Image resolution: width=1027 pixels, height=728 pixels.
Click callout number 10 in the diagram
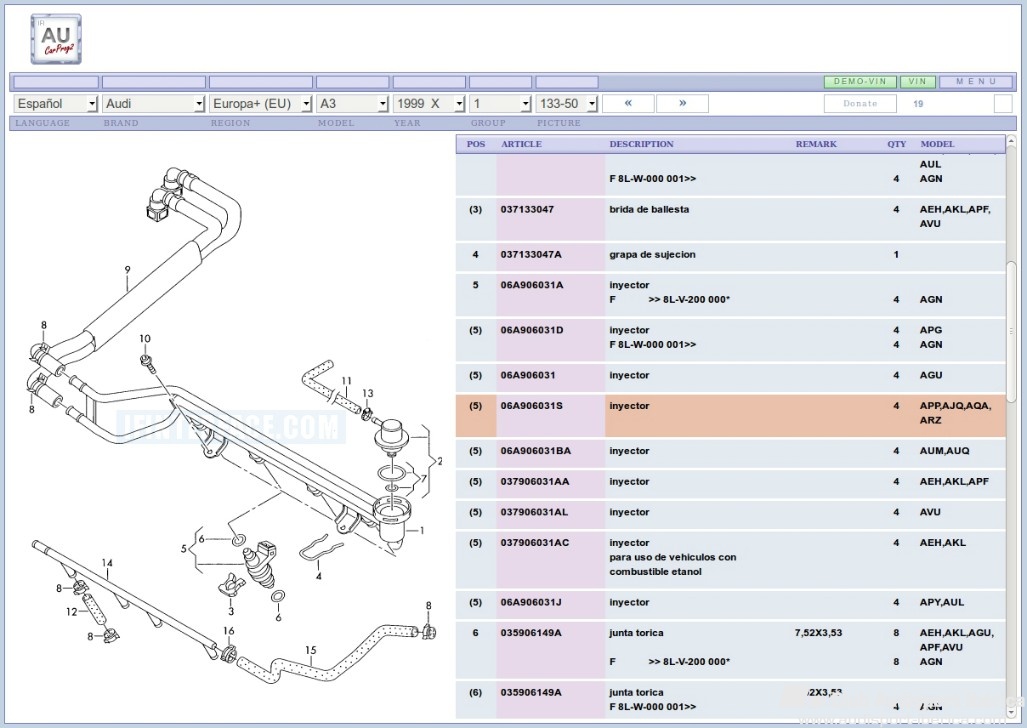pos(145,339)
